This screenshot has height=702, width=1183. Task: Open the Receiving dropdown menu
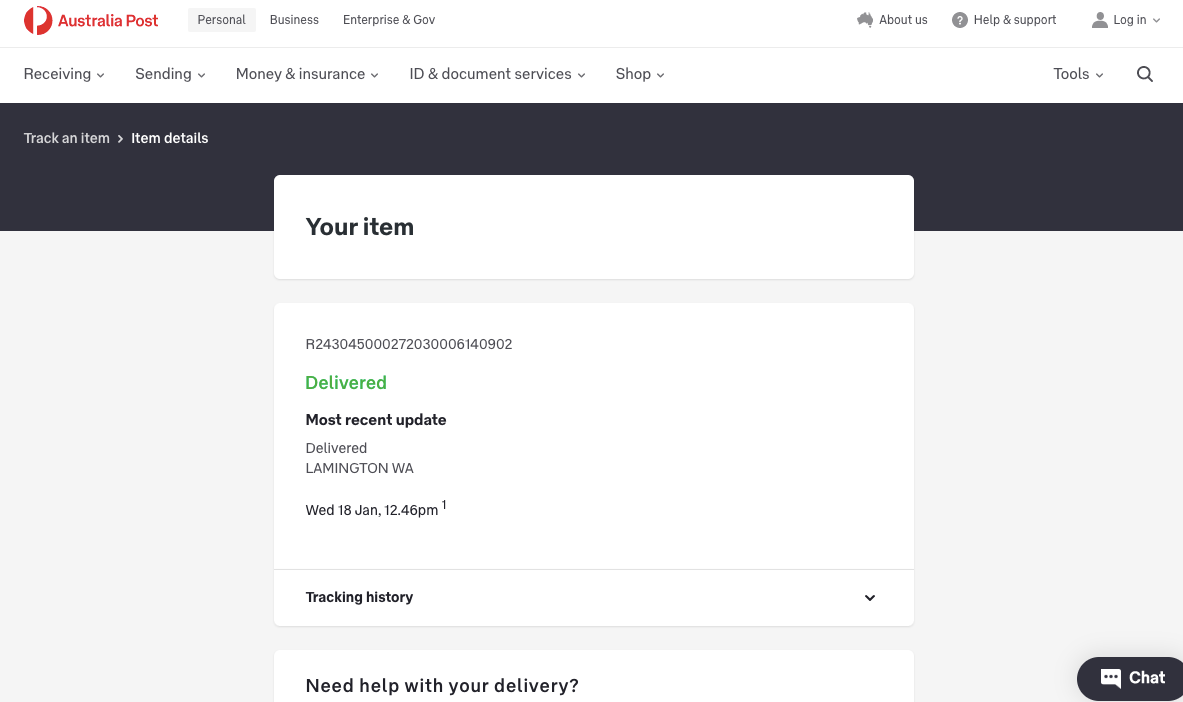(64, 74)
